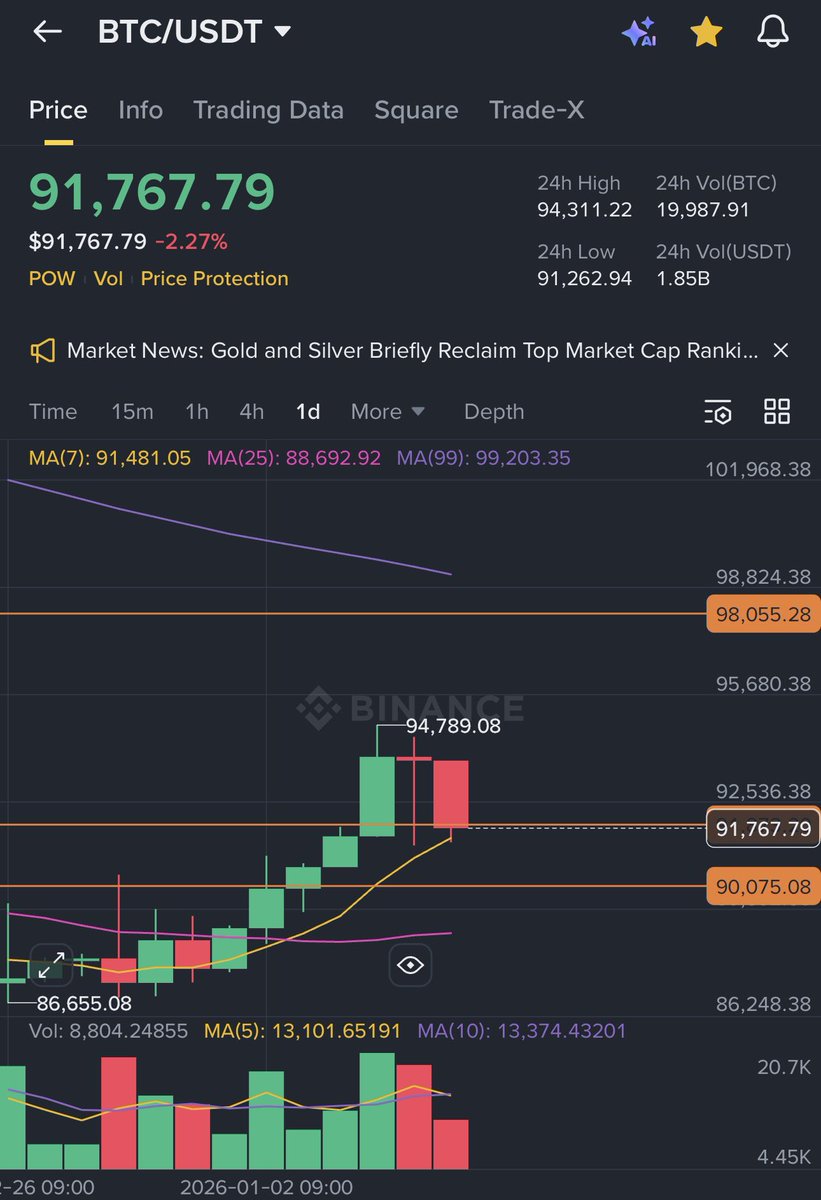Tap the 24h Low value 91,262.94
Viewport: 821px width, 1200px height.
pyautogui.click(x=585, y=279)
